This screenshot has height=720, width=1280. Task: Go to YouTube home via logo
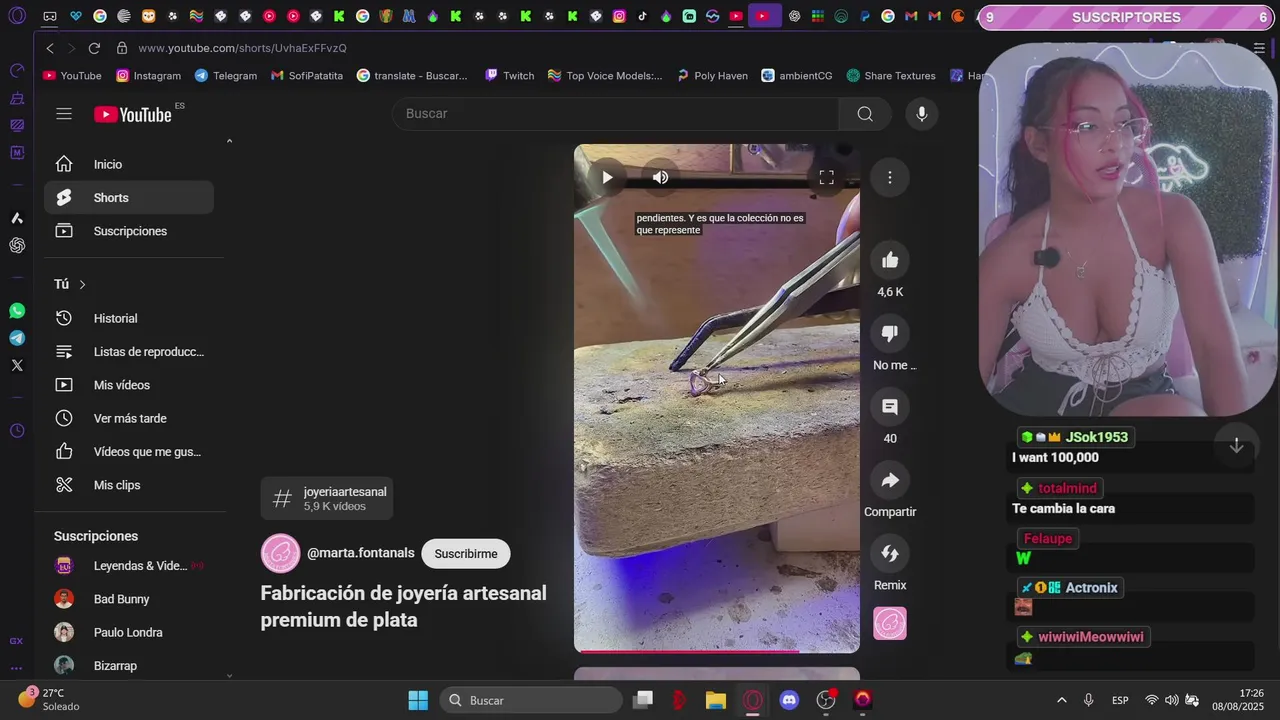[133, 114]
